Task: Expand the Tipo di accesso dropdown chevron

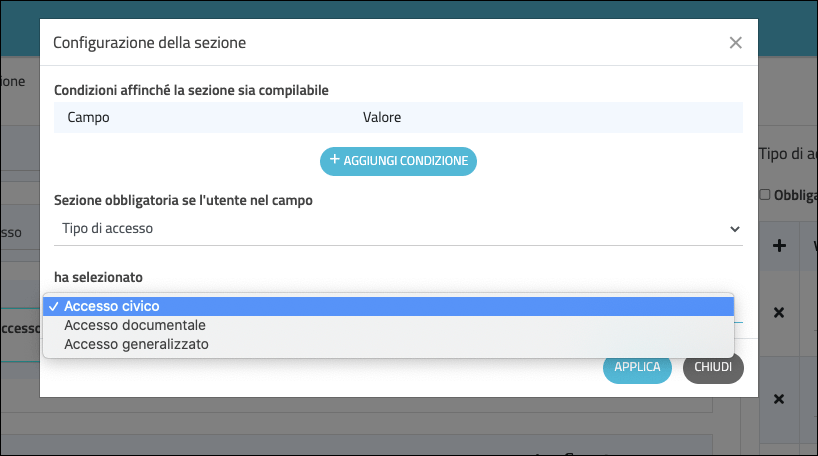Action: (x=735, y=229)
